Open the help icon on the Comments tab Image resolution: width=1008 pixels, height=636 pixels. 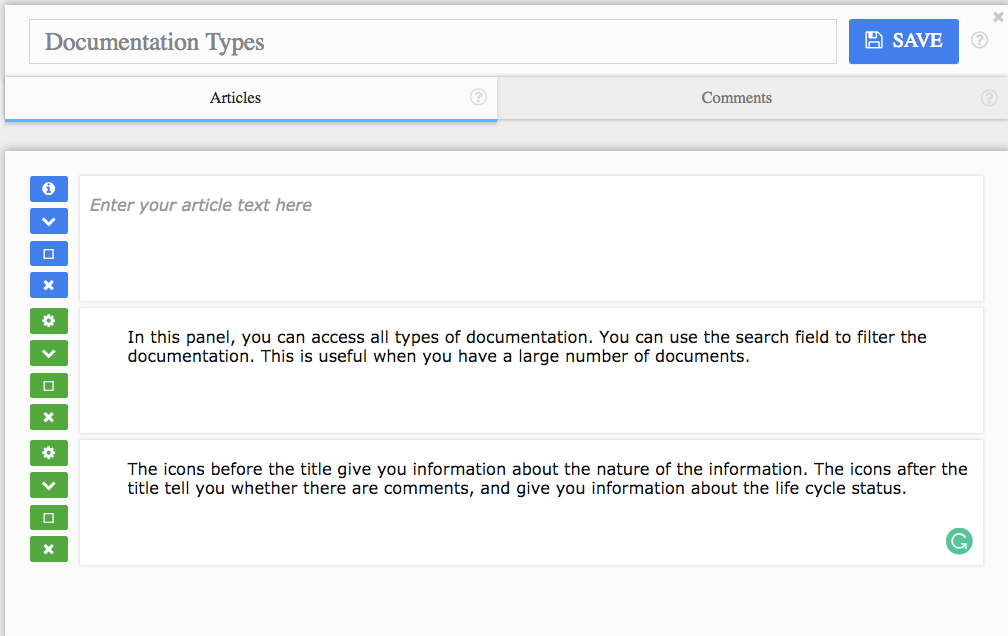[989, 98]
